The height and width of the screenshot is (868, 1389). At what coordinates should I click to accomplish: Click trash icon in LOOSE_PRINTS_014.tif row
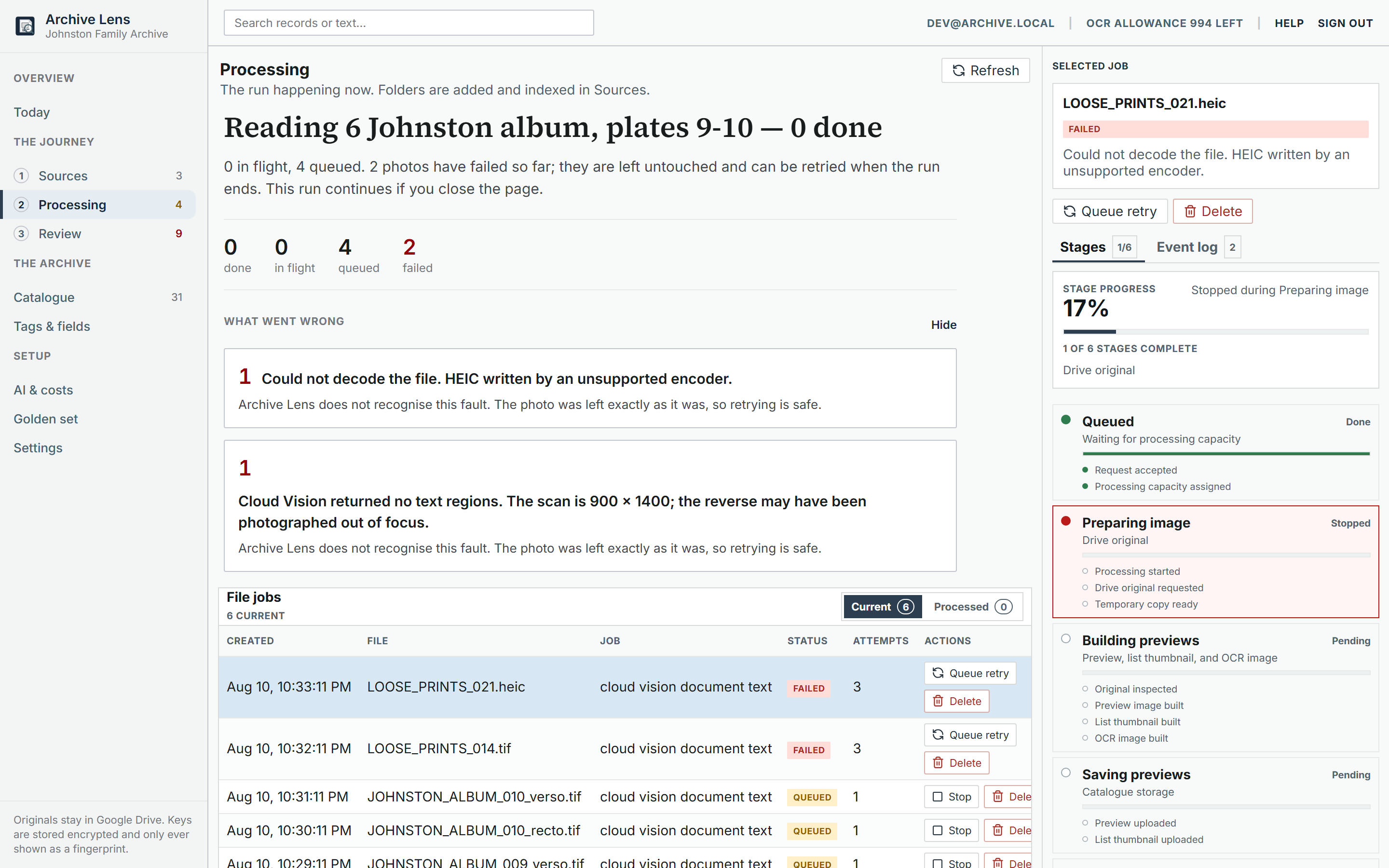938,762
